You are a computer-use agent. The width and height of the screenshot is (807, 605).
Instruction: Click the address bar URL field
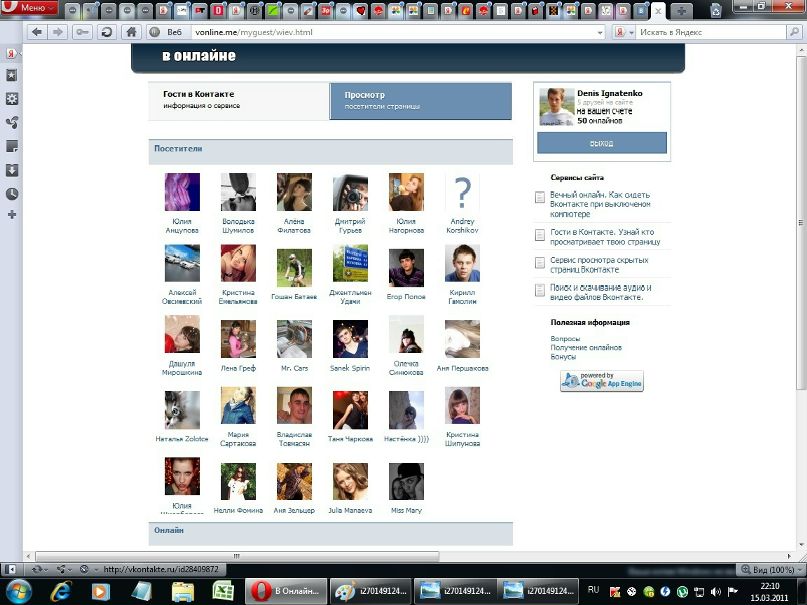click(x=394, y=32)
